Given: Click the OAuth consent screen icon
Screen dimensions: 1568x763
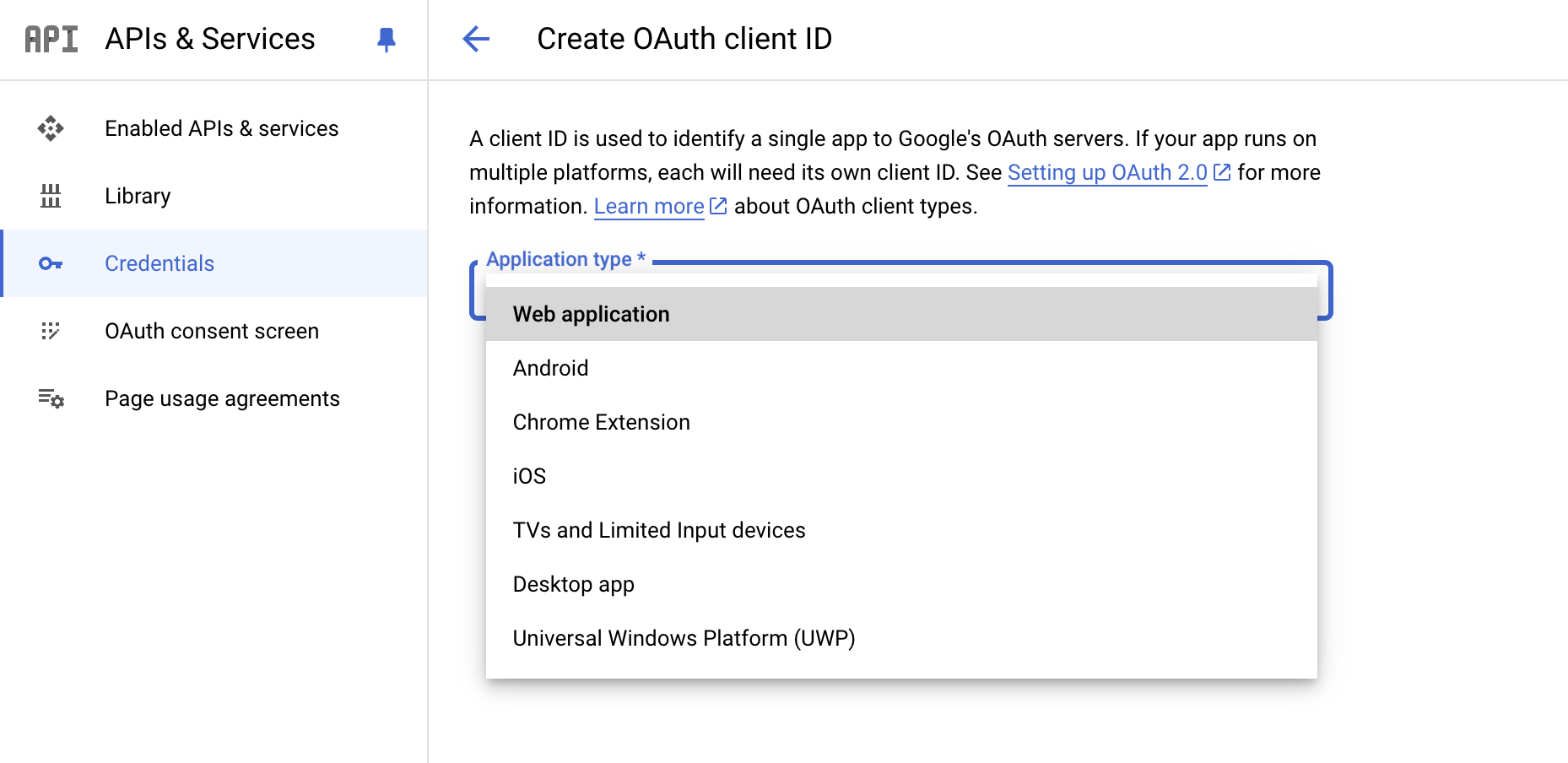Looking at the screenshot, I should click(x=51, y=331).
